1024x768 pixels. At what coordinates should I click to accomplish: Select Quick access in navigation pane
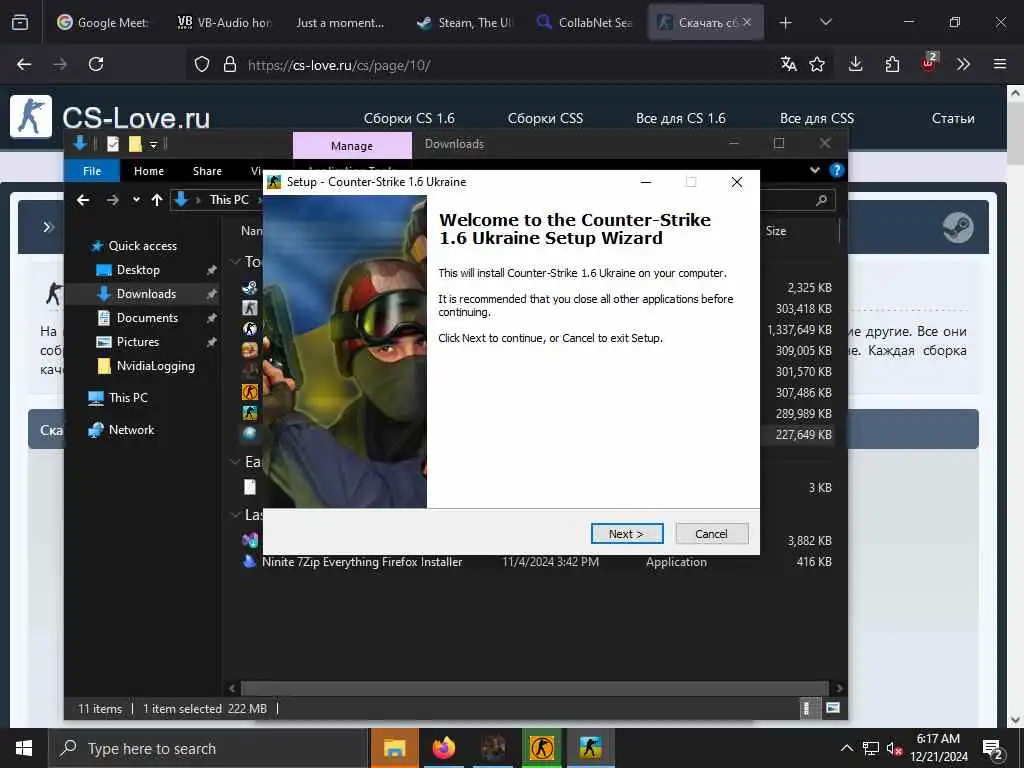tap(142, 246)
